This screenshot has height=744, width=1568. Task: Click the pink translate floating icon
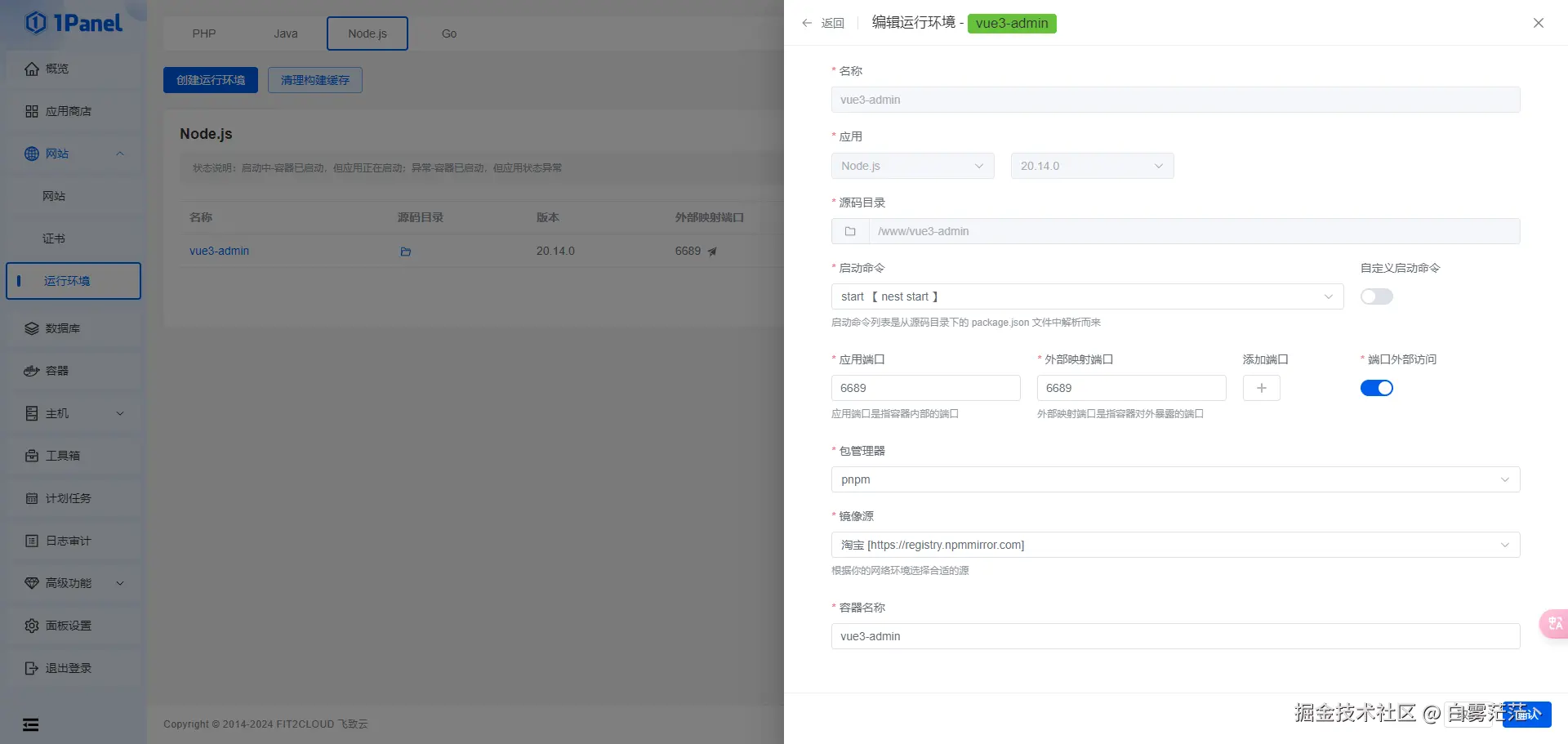pos(1554,624)
